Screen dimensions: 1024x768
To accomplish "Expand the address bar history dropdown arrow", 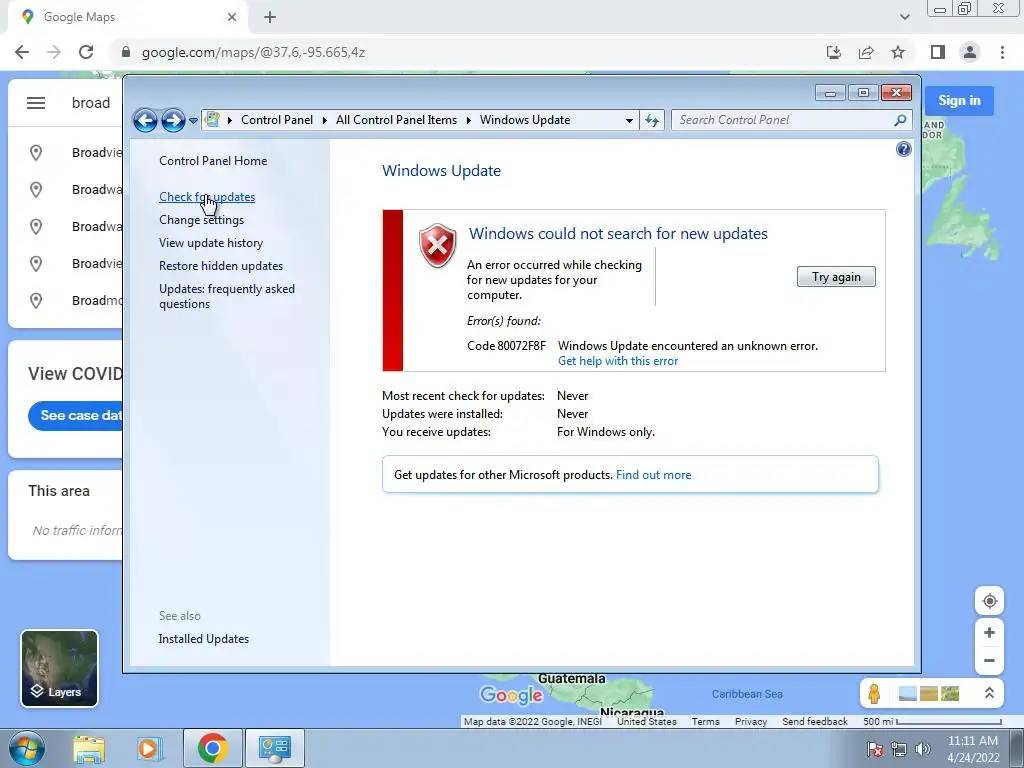I will [629, 120].
